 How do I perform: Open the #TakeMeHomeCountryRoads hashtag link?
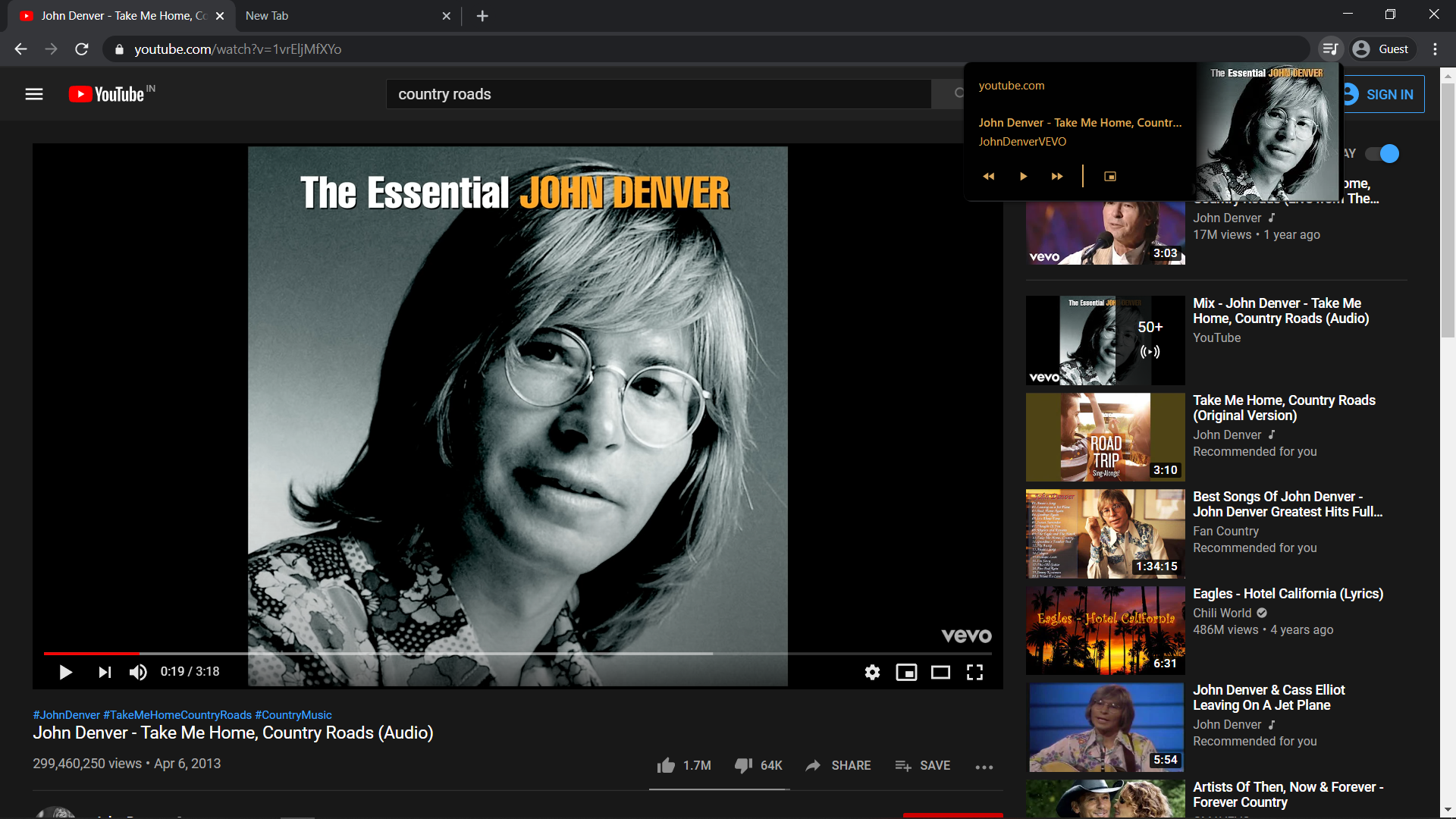[177, 715]
